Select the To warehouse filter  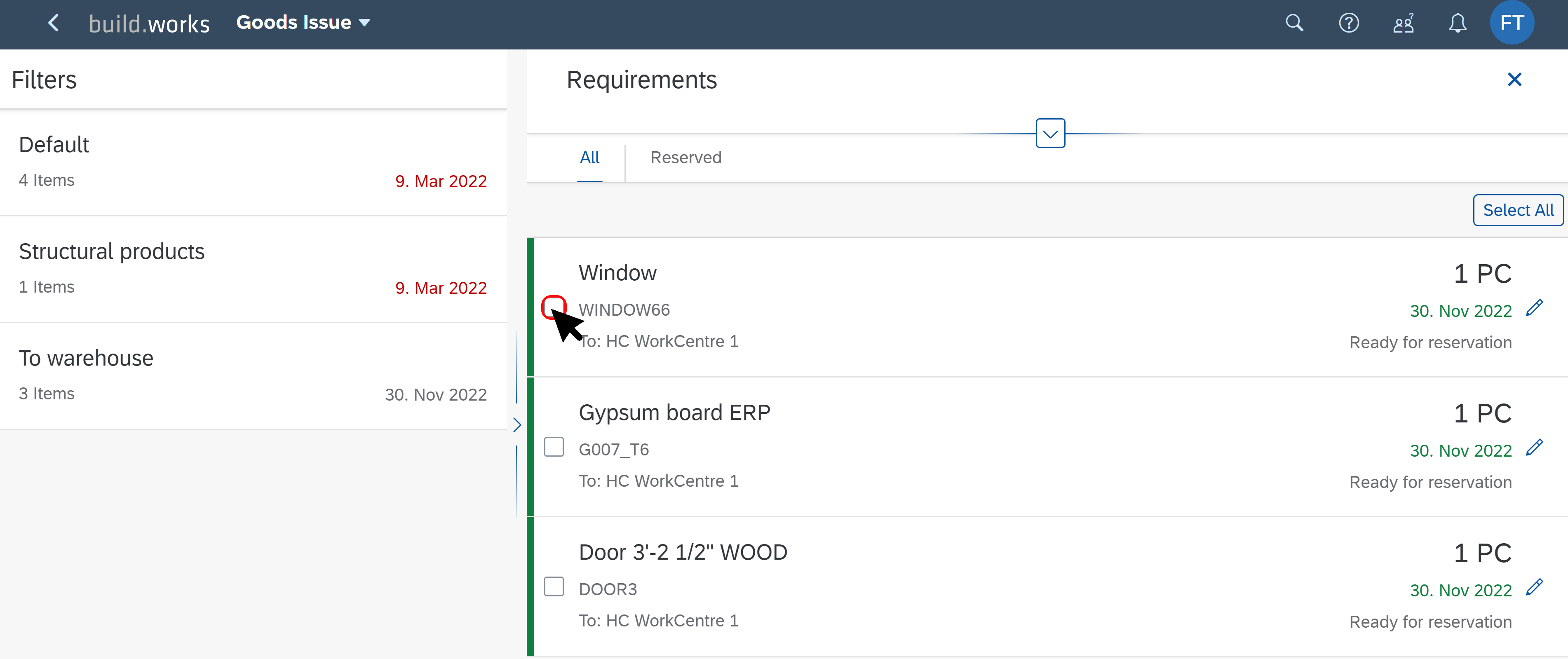253,376
